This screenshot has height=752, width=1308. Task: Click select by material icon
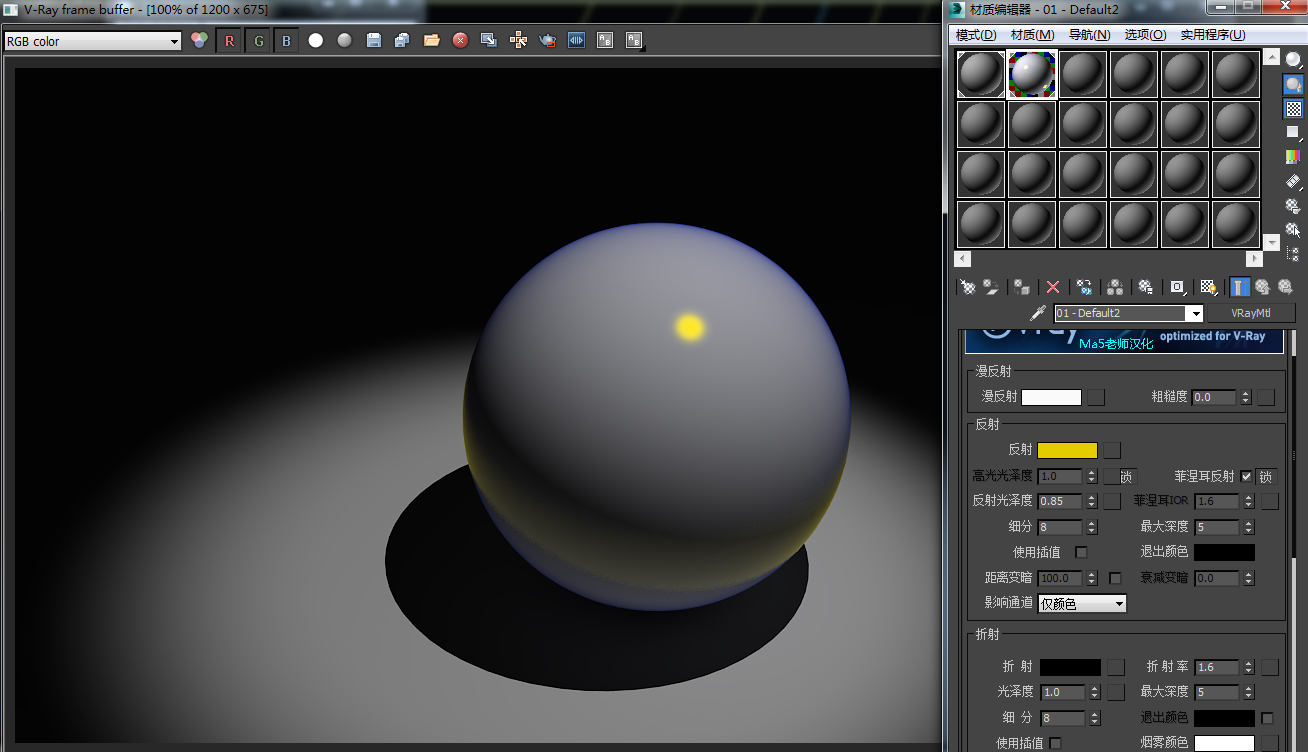point(1293,229)
